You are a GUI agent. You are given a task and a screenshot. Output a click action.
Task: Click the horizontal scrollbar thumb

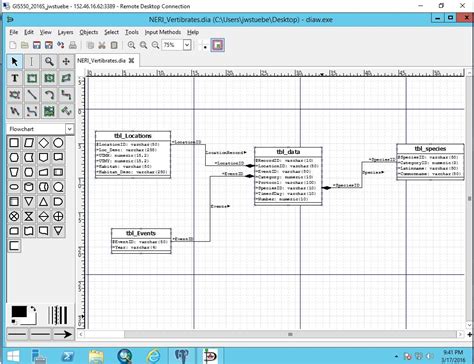point(290,334)
